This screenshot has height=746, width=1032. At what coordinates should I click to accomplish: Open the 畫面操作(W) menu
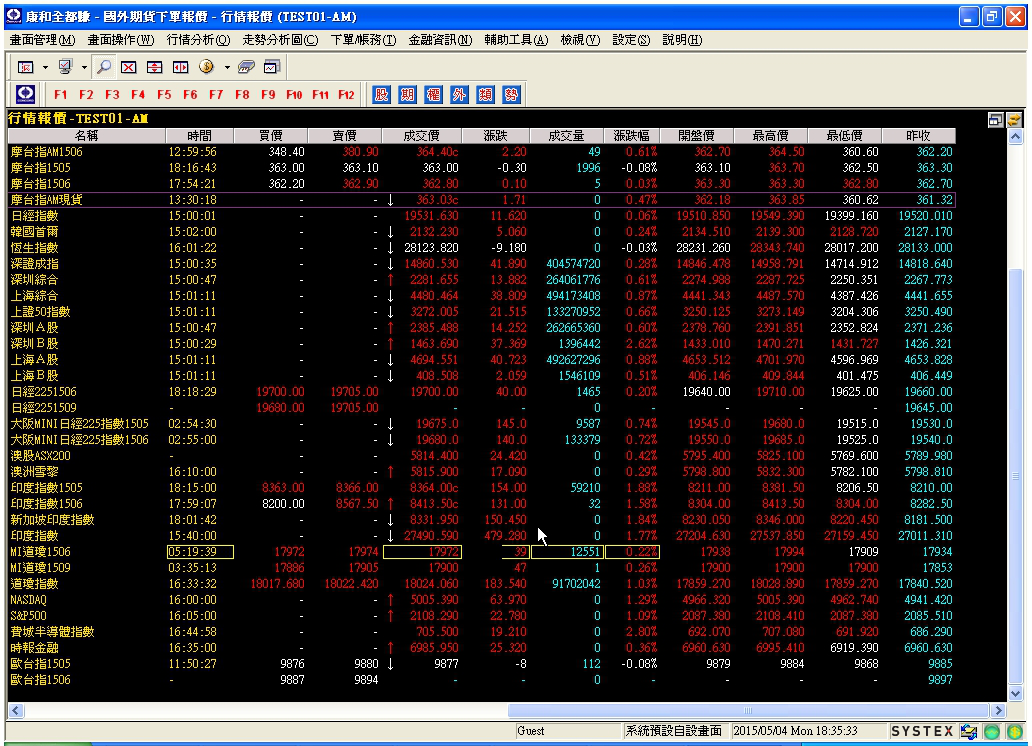click(121, 40)
